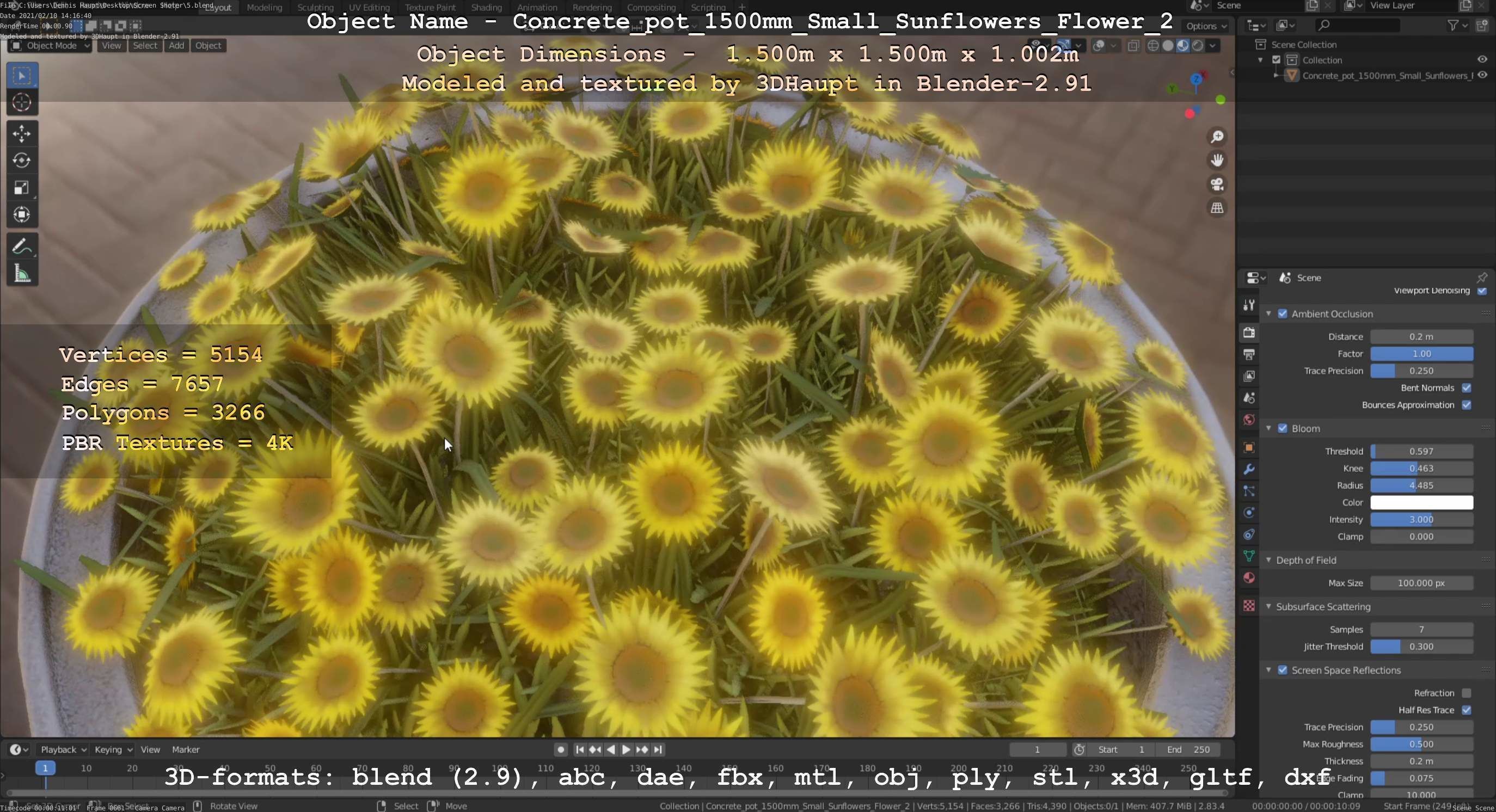Activate the 3D Cursor tool
This screenshot has width=1496, height=812.
click(x=22, y=103)
